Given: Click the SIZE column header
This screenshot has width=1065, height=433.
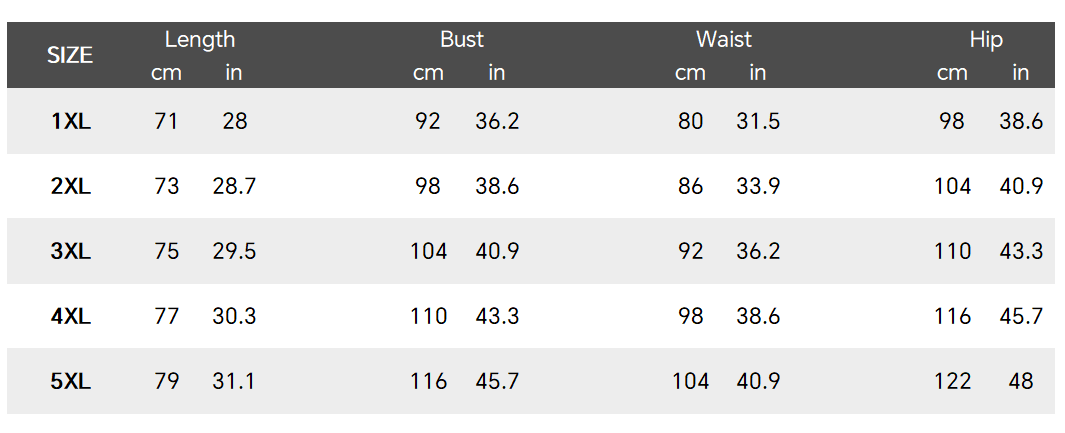Looking at the screenshot, I should pyautogui.click(x=70, y=55).
